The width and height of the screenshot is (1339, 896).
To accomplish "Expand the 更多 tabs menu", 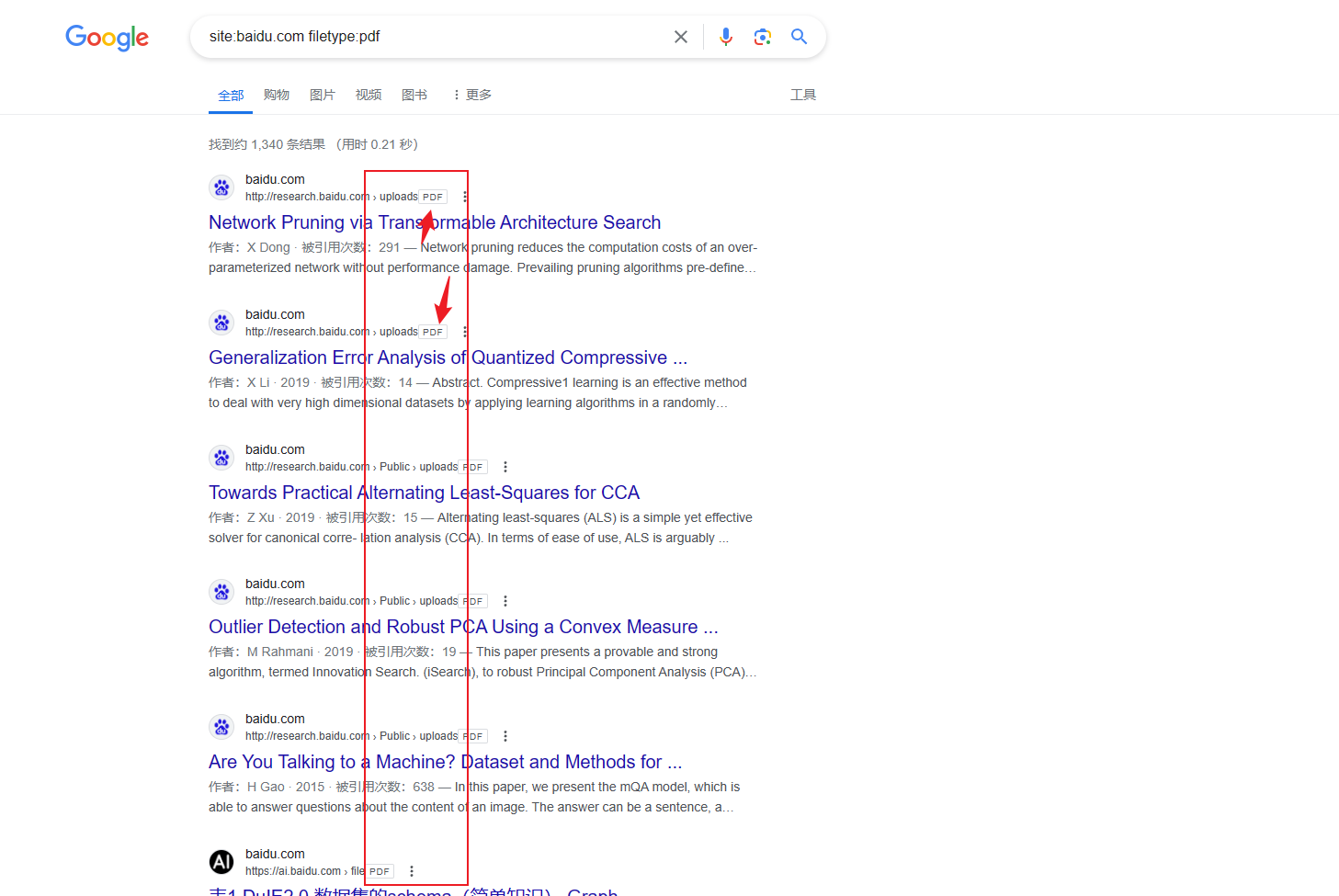I will (472, 95).
